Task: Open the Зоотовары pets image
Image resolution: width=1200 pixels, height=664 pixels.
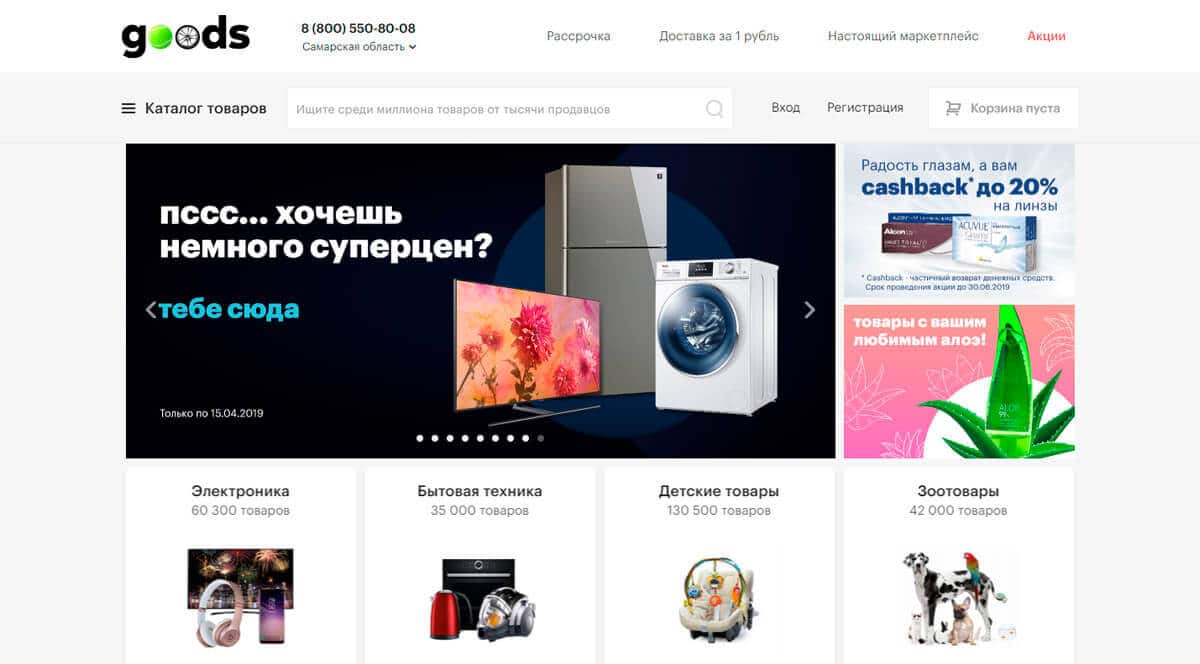Action: coord(958,597)
